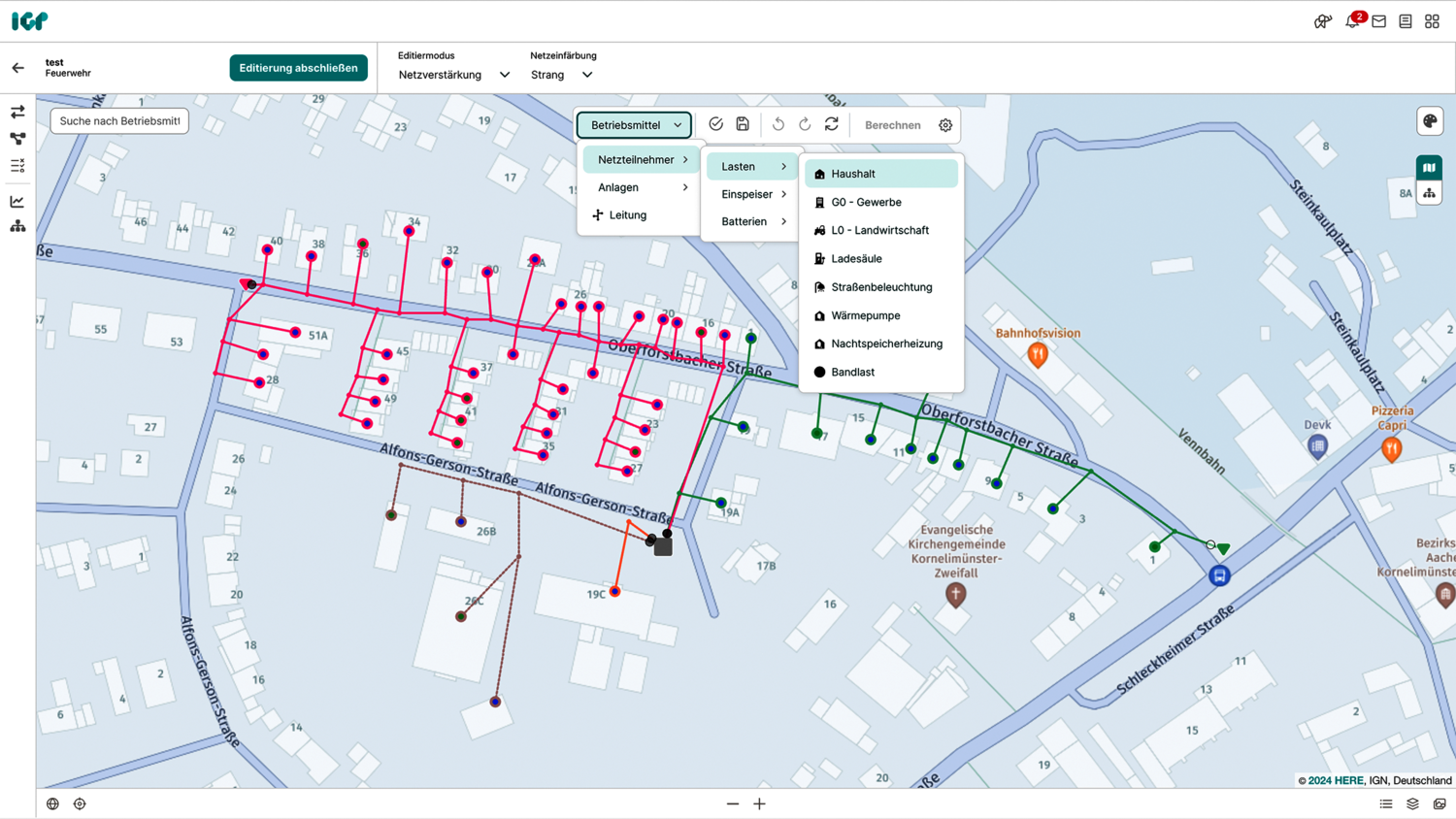Click the save disk icon in toolbar
This screenshot has height=819, width=1456.
[x=743, y=124]
